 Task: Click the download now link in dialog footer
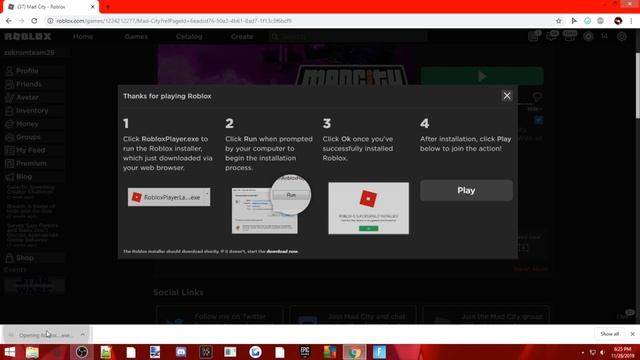pos(282,251)
